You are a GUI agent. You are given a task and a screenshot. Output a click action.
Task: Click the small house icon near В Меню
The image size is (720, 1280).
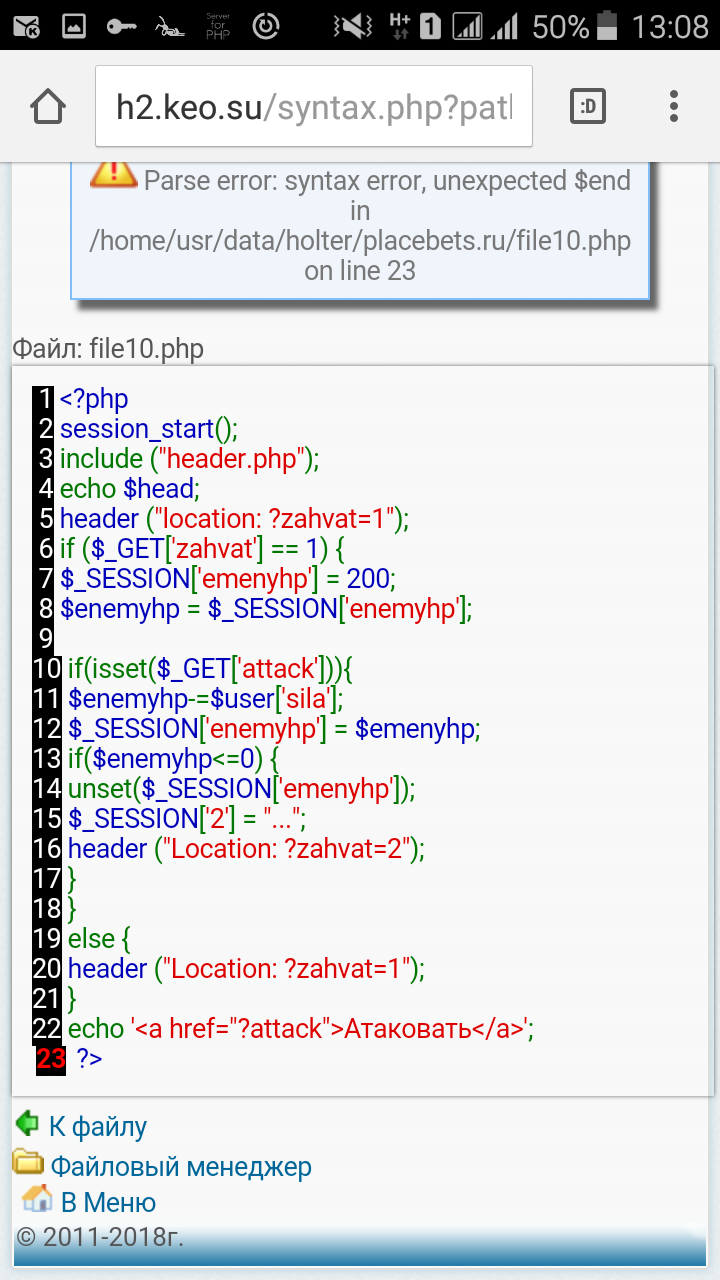click(37, 1198)
